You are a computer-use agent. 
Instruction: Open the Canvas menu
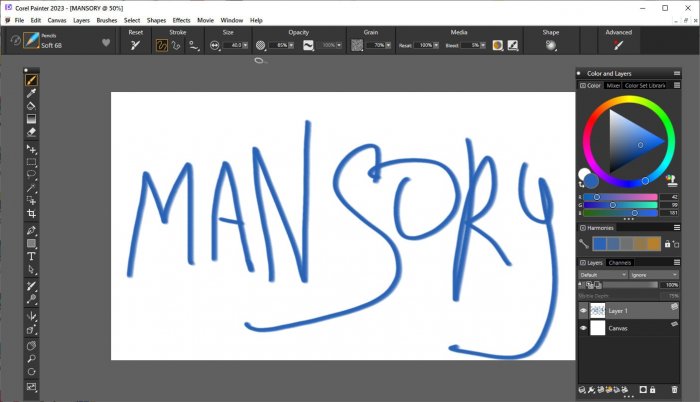57,20
